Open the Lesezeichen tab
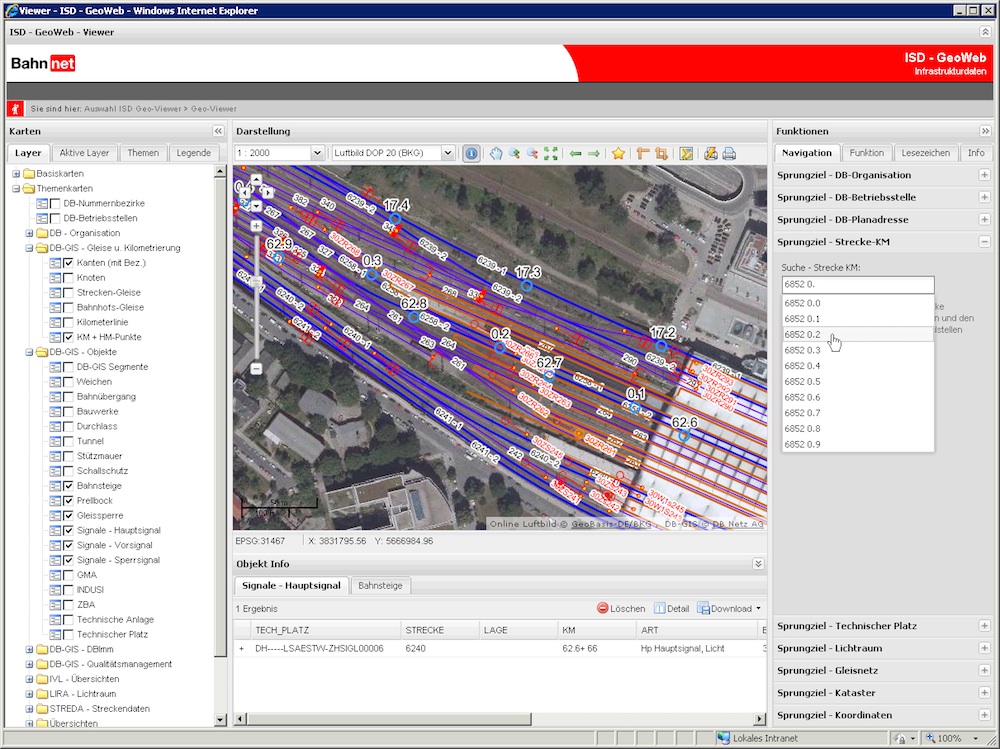 pos(925,153)
